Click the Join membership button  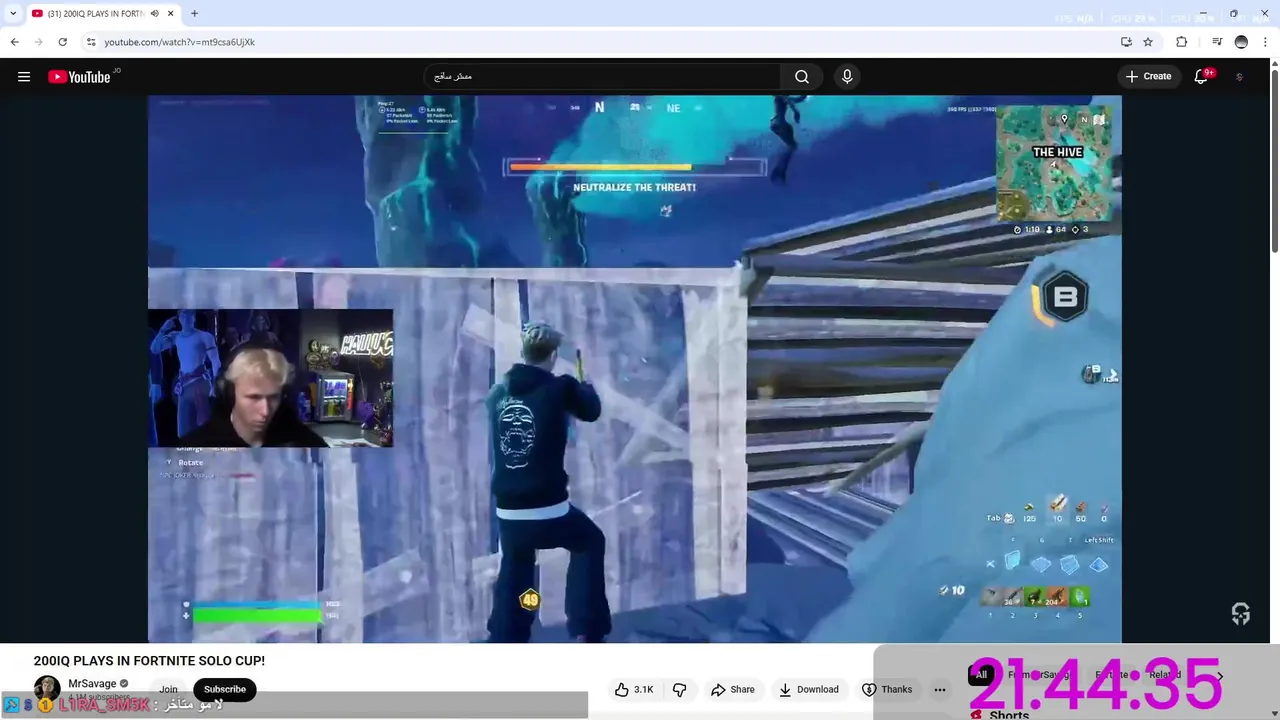coord(168,689)
